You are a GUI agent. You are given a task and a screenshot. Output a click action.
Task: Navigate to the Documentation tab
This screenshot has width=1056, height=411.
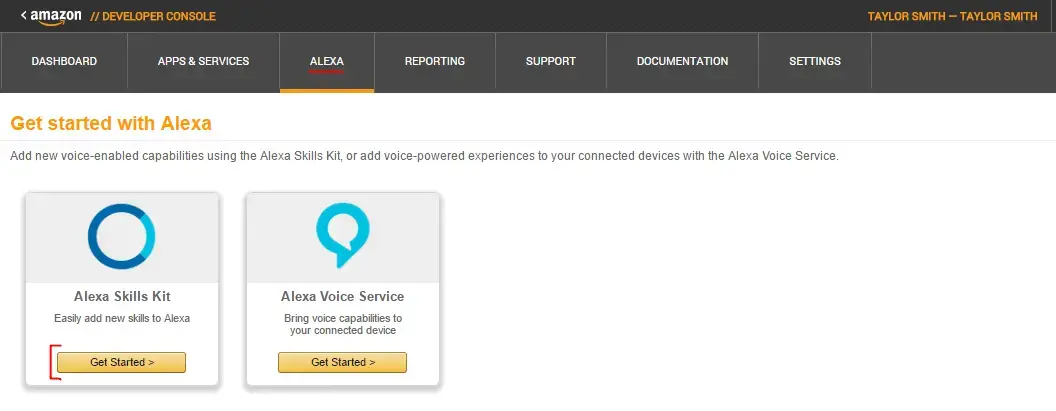tap(682, 61)
